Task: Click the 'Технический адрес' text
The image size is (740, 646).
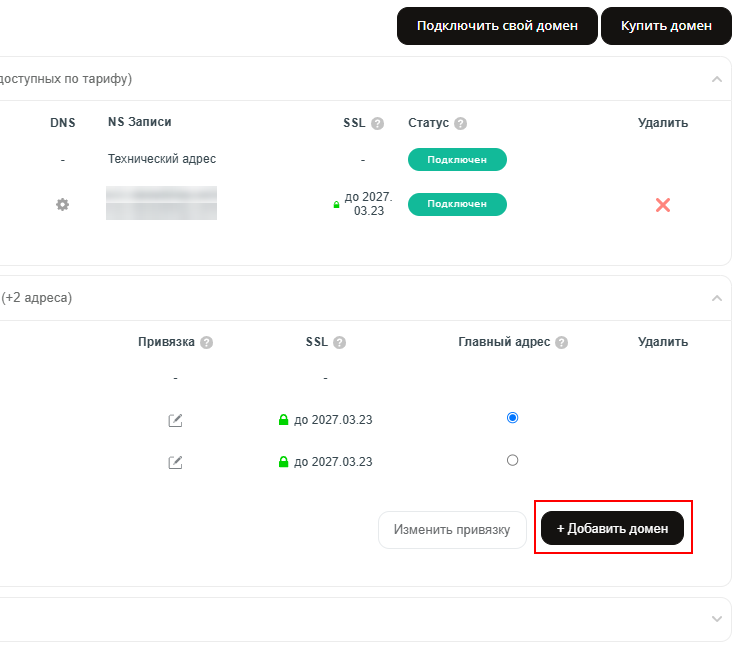Action: [x=162, y=159]
